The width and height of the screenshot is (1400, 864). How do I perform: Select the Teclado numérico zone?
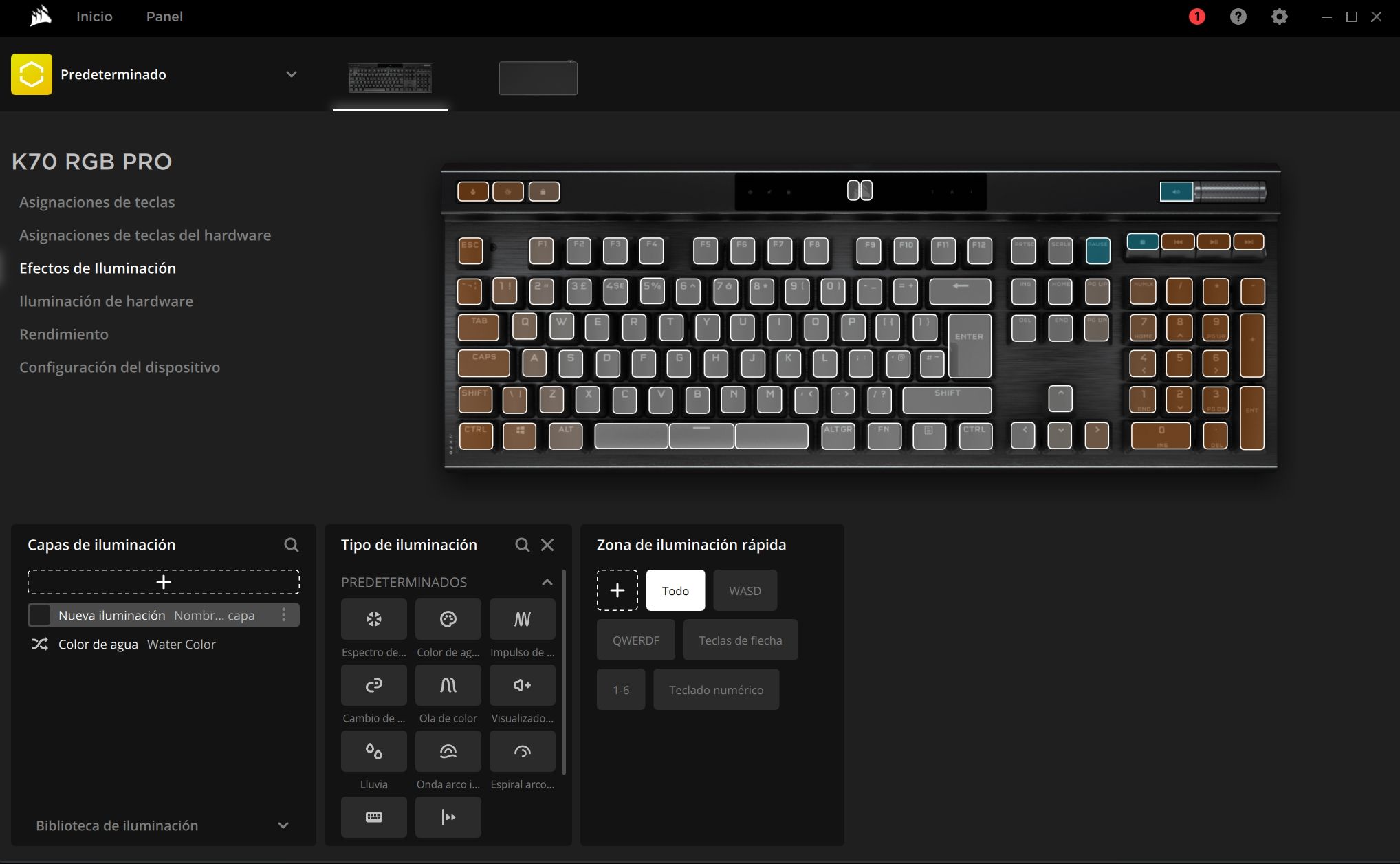[716, 689]
